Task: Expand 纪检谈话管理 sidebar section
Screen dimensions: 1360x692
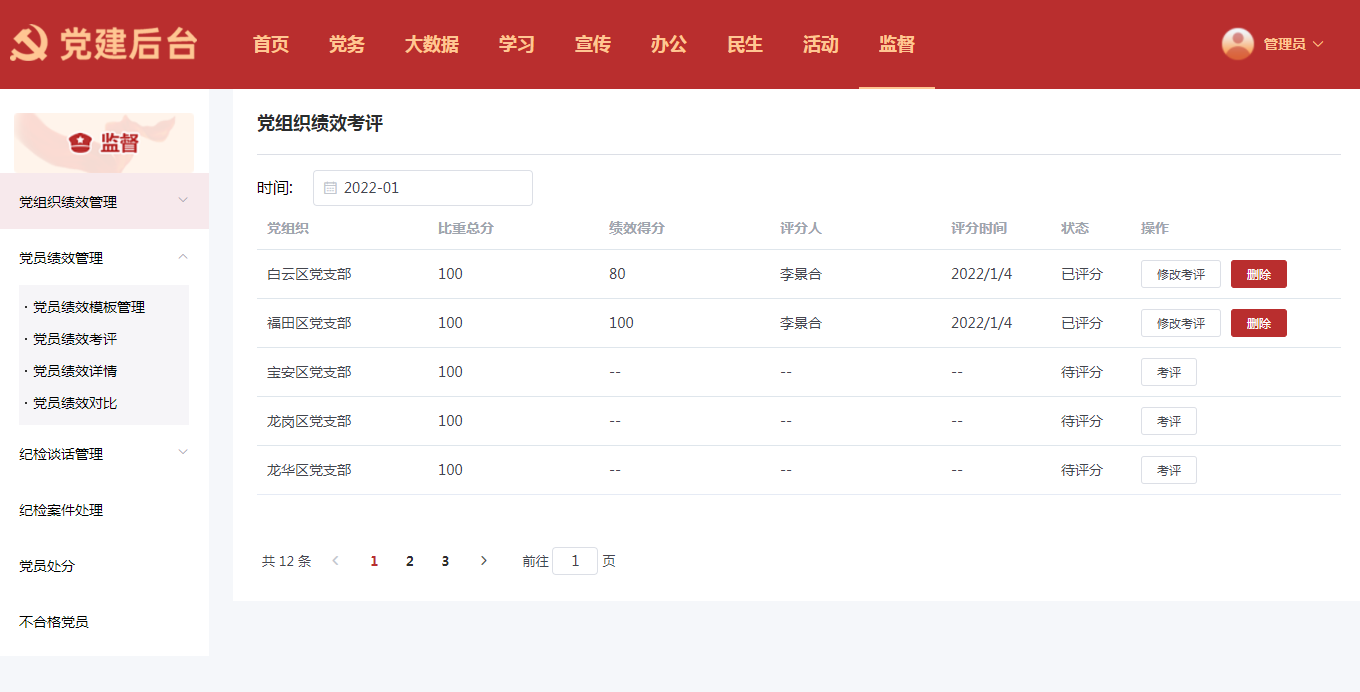Action: coord(183,453)
